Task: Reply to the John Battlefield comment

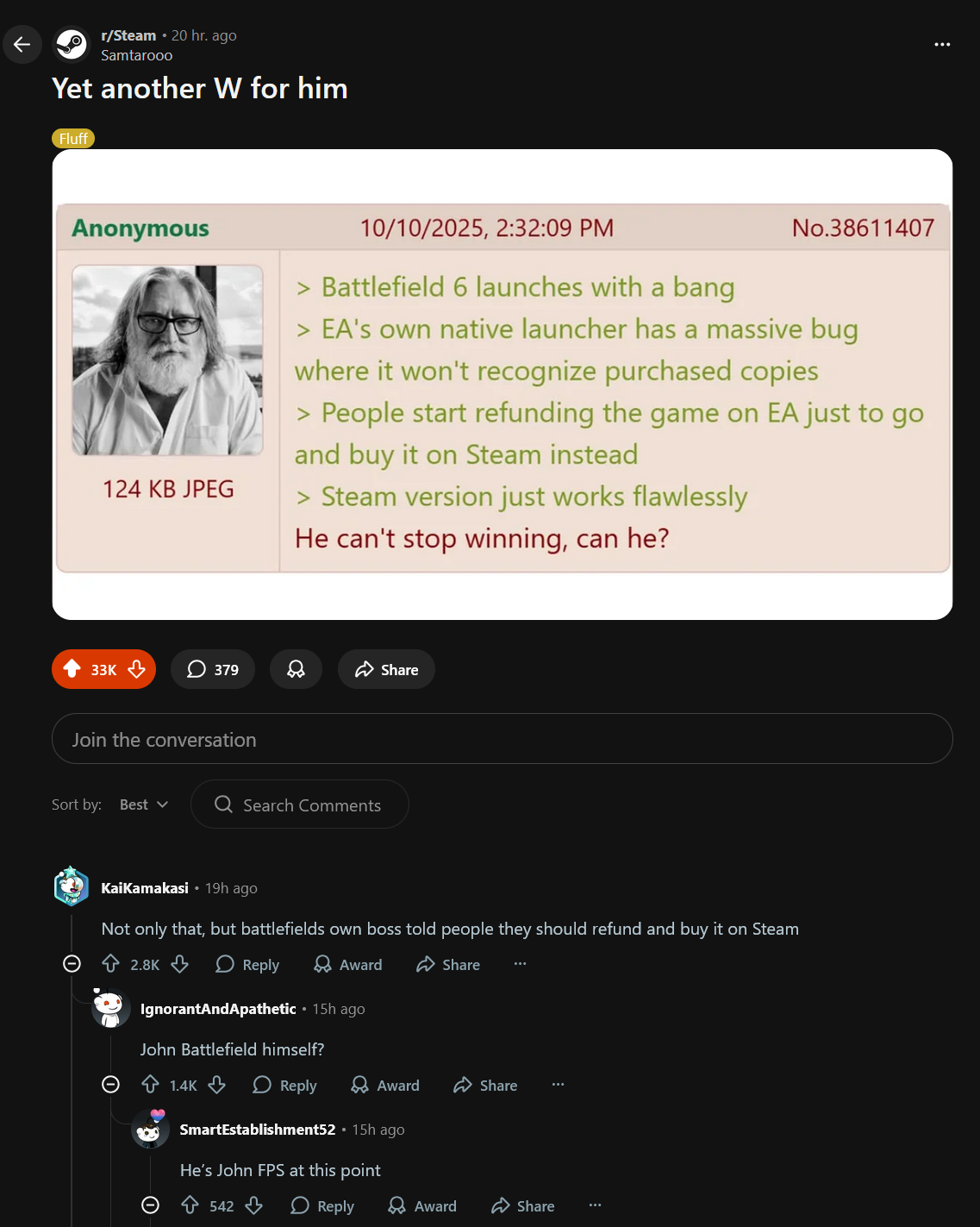Action: (284, 1086)
